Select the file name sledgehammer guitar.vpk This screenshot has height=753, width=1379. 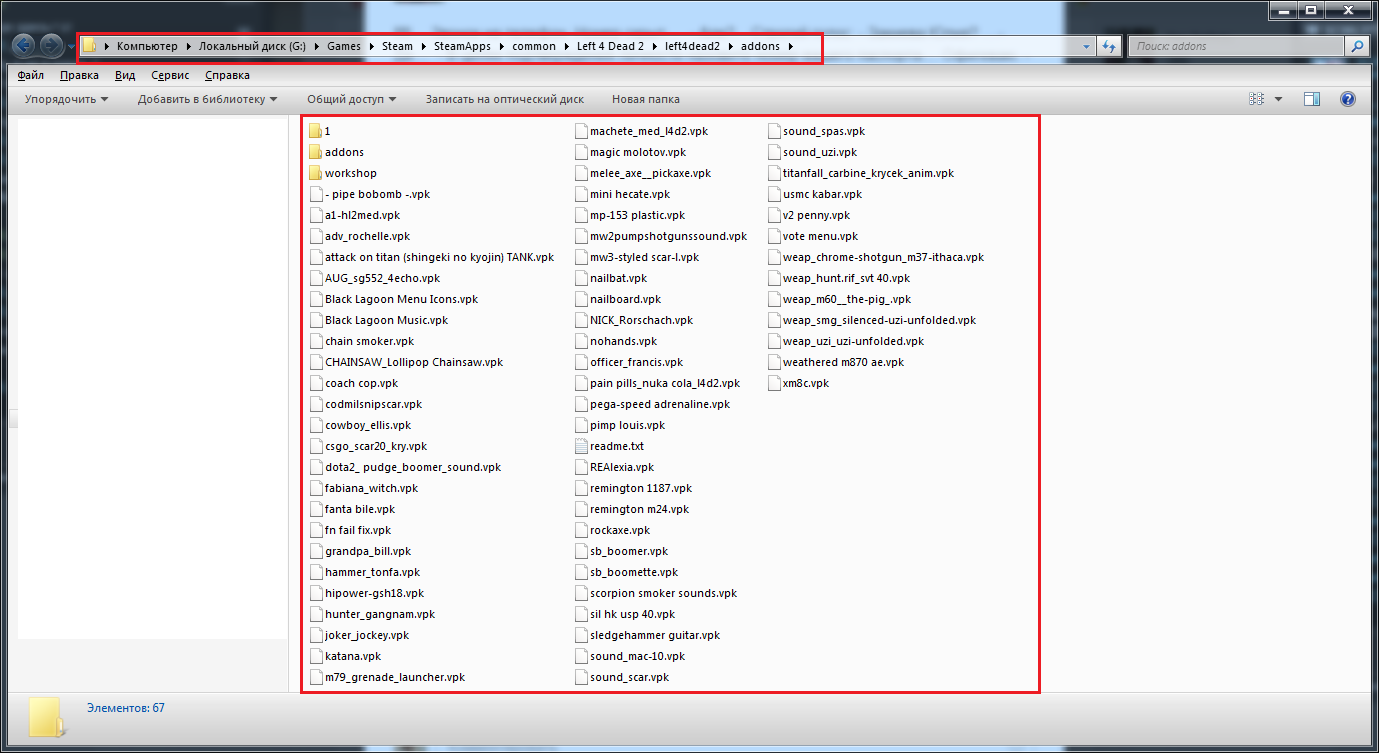point(655,635)
